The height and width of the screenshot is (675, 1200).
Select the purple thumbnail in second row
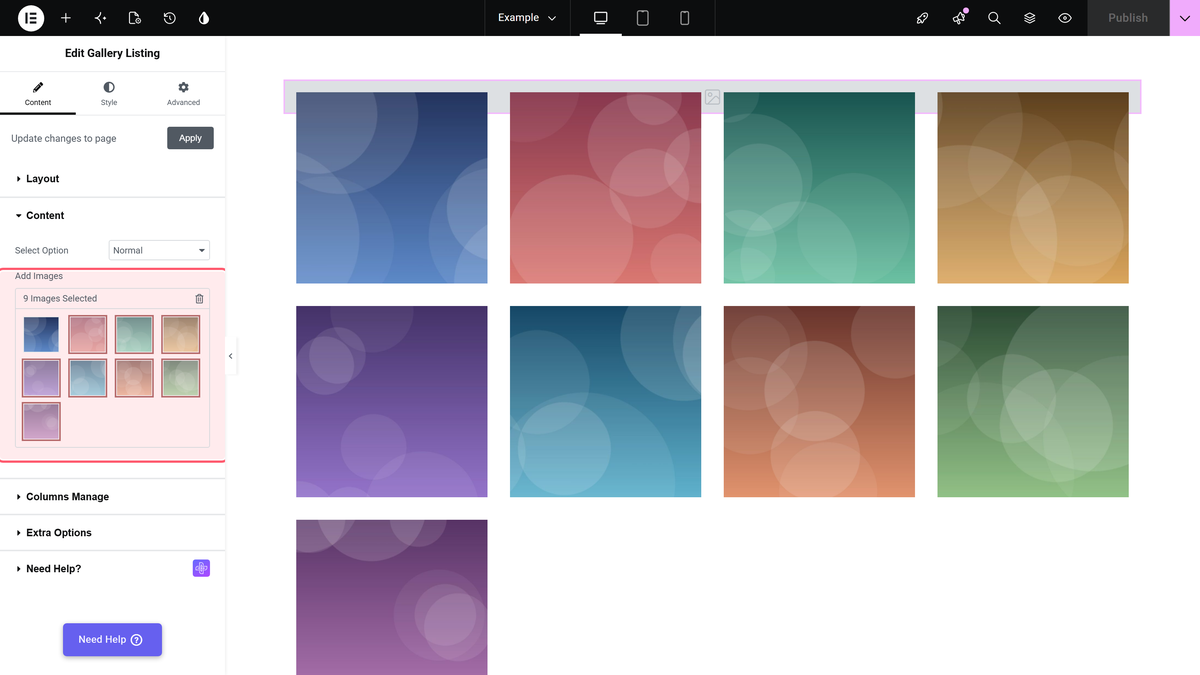[x=41, y=378]
